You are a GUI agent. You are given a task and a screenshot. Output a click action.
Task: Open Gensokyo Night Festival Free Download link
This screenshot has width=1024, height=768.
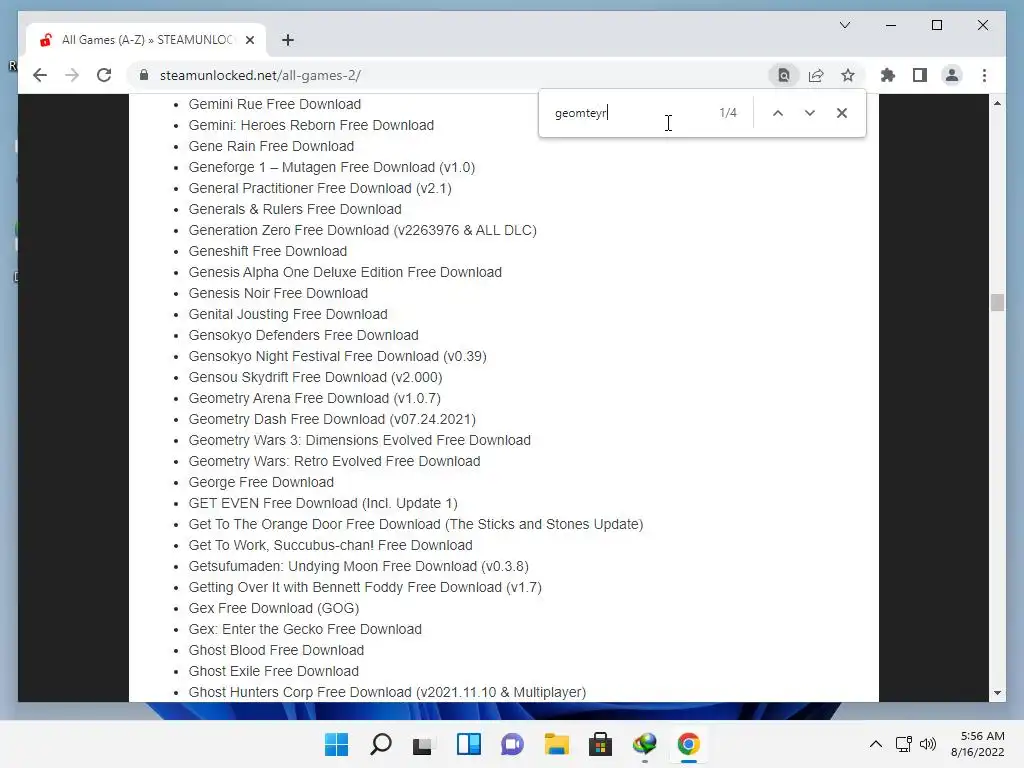point(337,357)
